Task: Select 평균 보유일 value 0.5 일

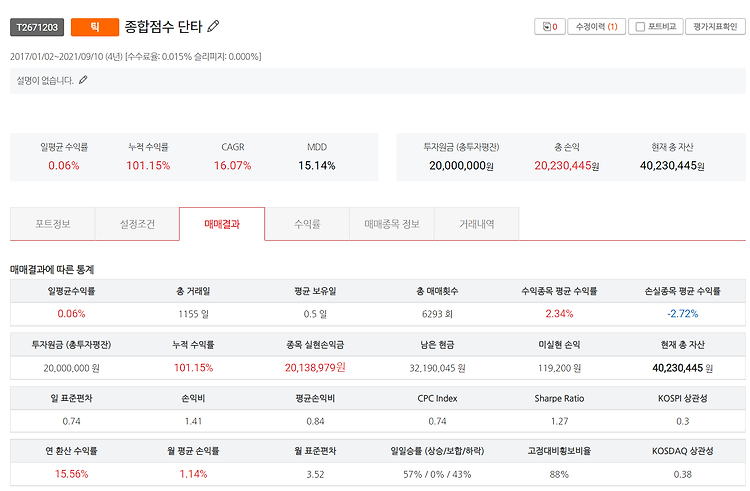Action: pyautogui.click(x=315, y=314)
